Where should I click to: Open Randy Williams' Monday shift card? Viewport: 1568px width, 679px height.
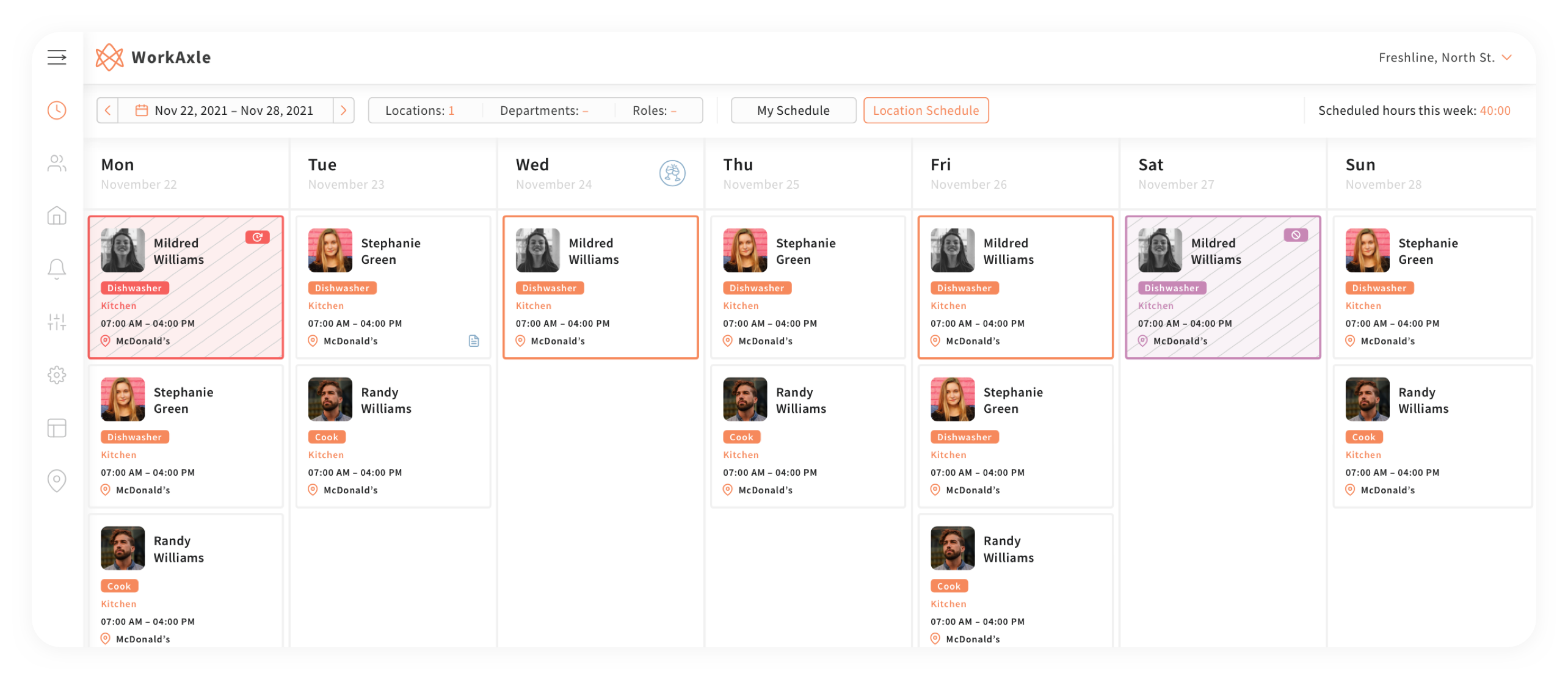186,581
